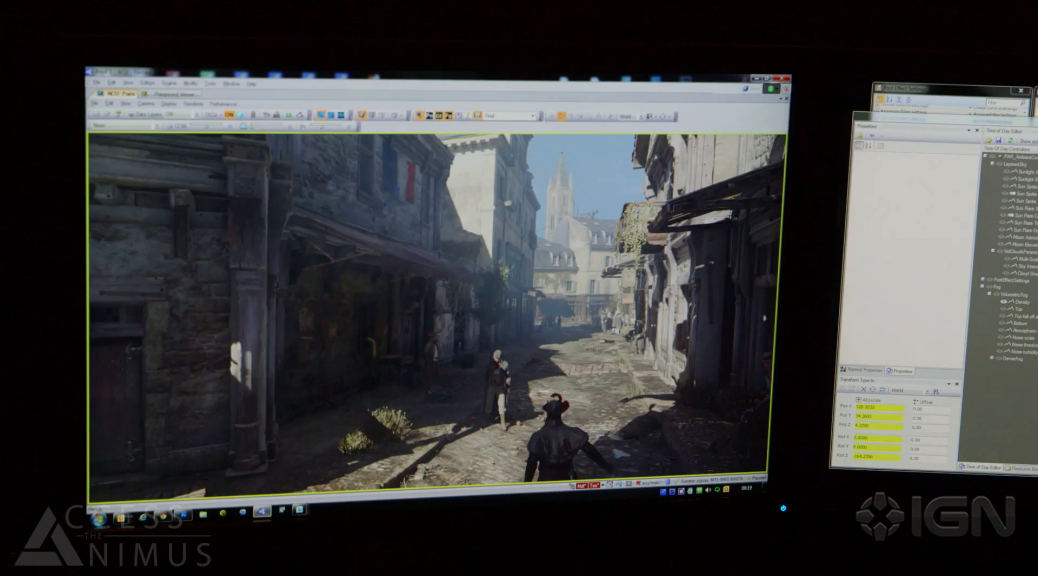Collapse the LayeredSky tree node
Viewport: 1038px width, 576px height.
(x=993, y=163)
